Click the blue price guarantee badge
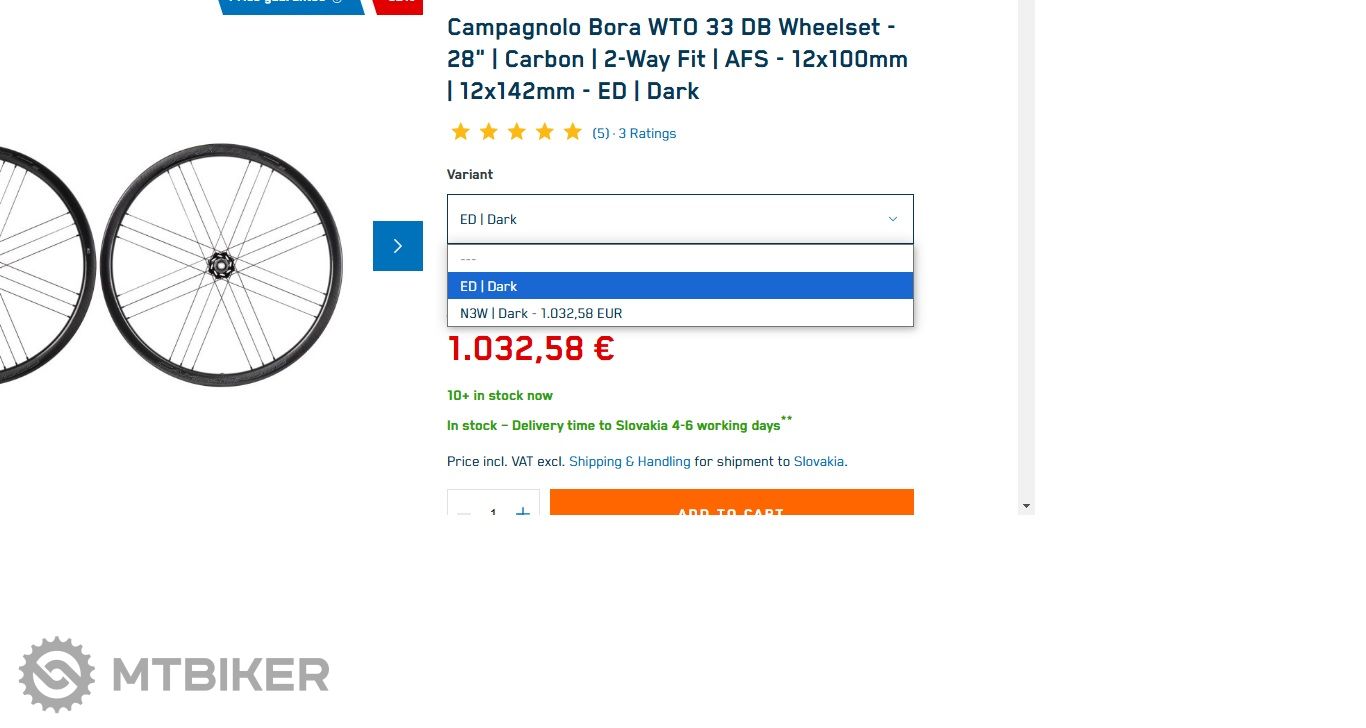Screen dimensions: 1366x728 click(x=290, y=4)
